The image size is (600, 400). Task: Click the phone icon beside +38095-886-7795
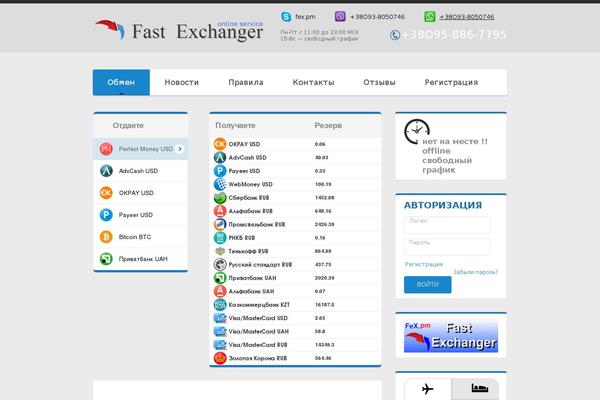click(395, 35)
